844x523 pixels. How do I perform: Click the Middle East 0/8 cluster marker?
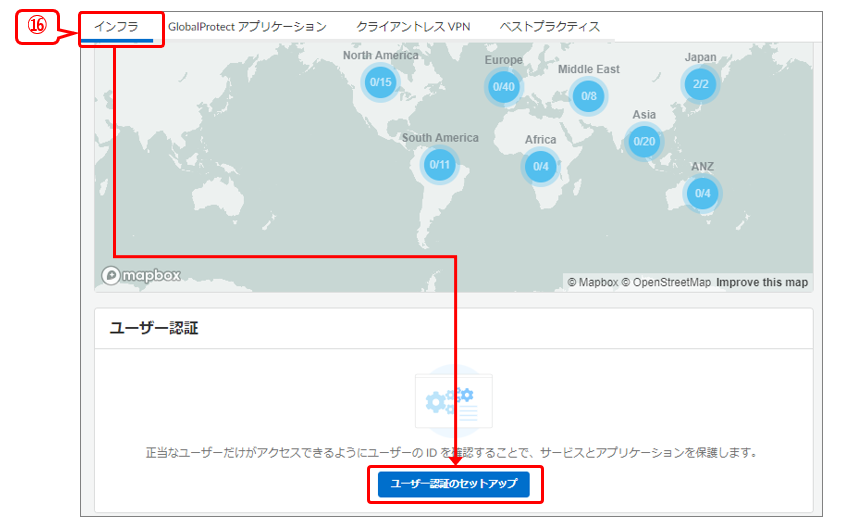(x=589, y=96)
